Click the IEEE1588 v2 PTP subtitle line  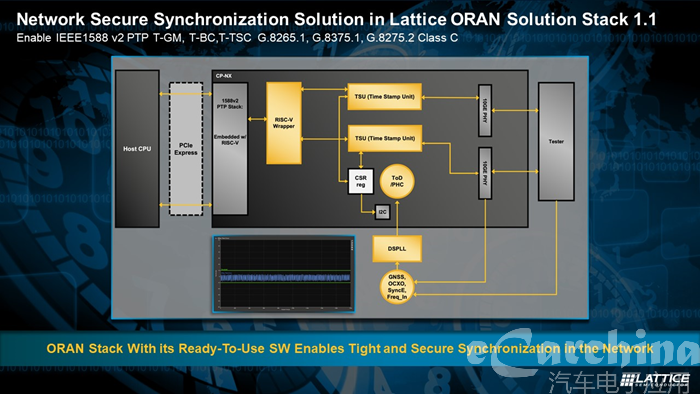pyautogui.click(x=237, y=38)
